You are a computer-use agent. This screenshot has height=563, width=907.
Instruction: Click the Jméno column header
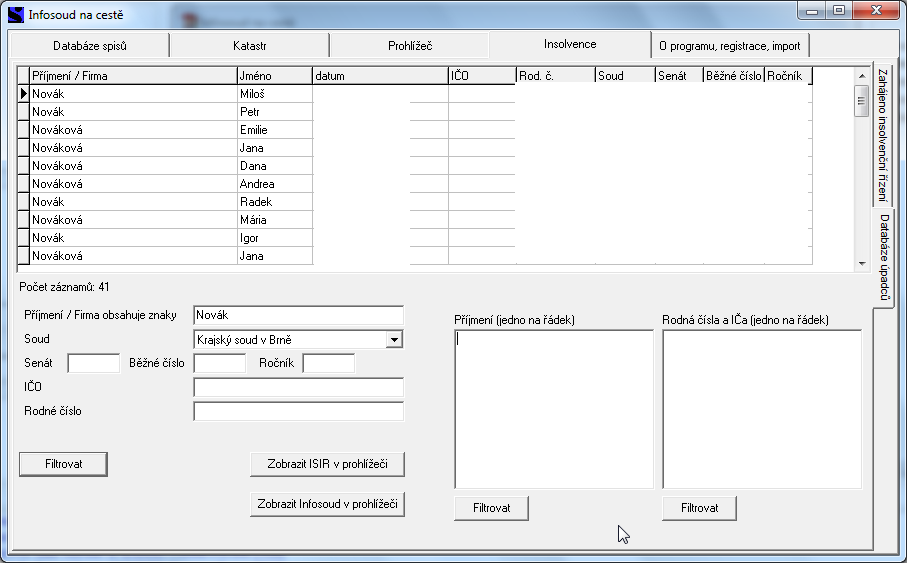275,76
